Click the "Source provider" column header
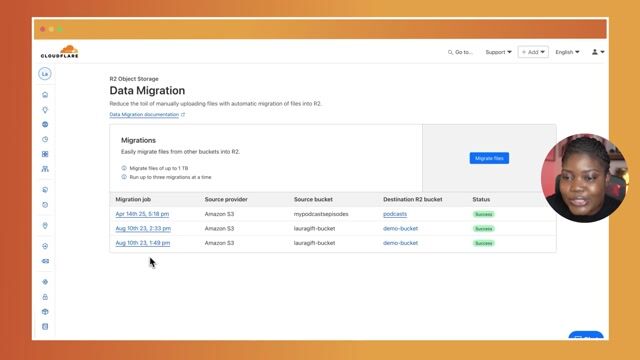 point(226,200)
